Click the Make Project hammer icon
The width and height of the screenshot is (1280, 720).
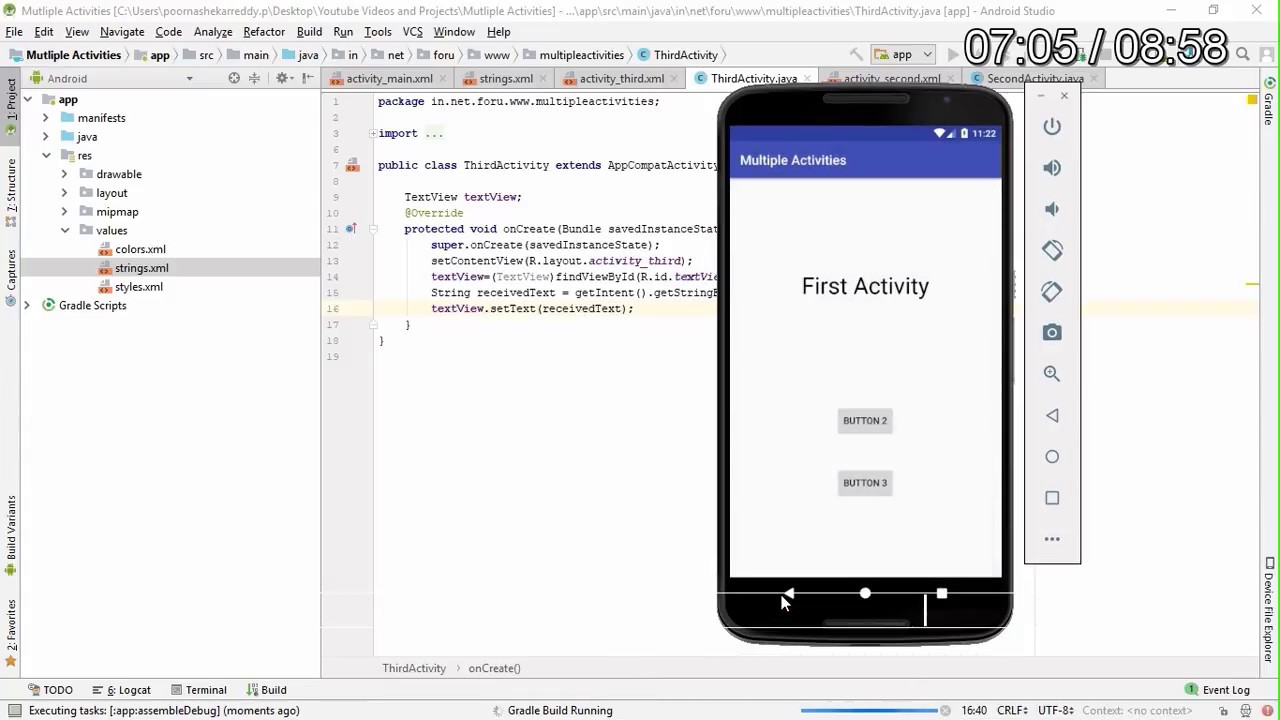856,55
